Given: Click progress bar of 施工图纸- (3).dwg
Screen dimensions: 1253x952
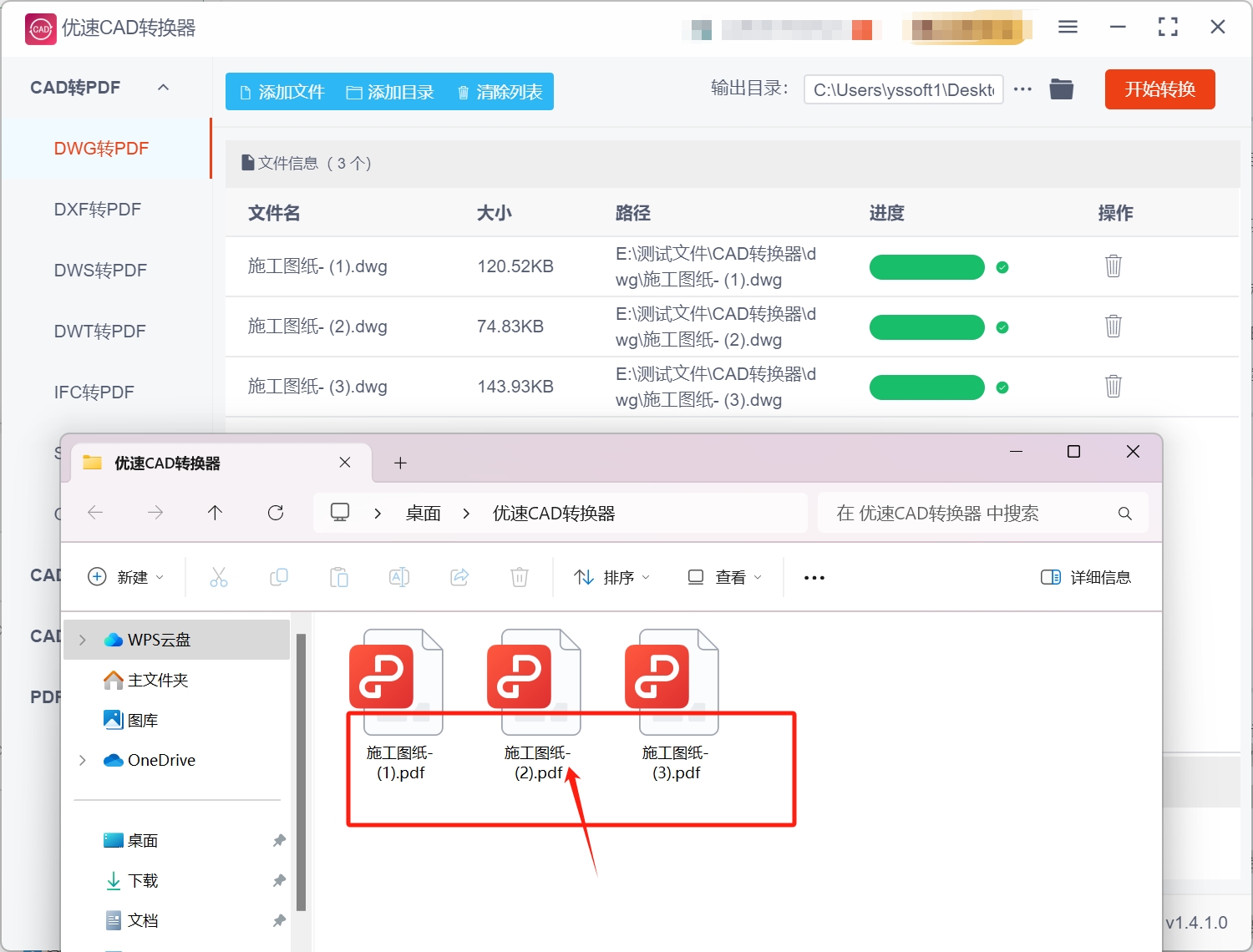Looking at the screenshot, I should (x=927, y=387).
